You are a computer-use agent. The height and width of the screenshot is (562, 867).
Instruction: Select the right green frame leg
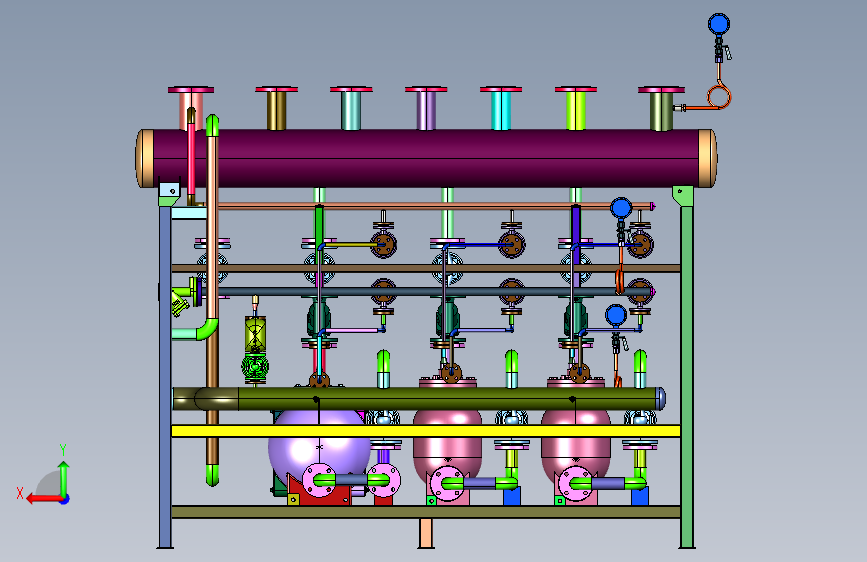click(687, 376)
